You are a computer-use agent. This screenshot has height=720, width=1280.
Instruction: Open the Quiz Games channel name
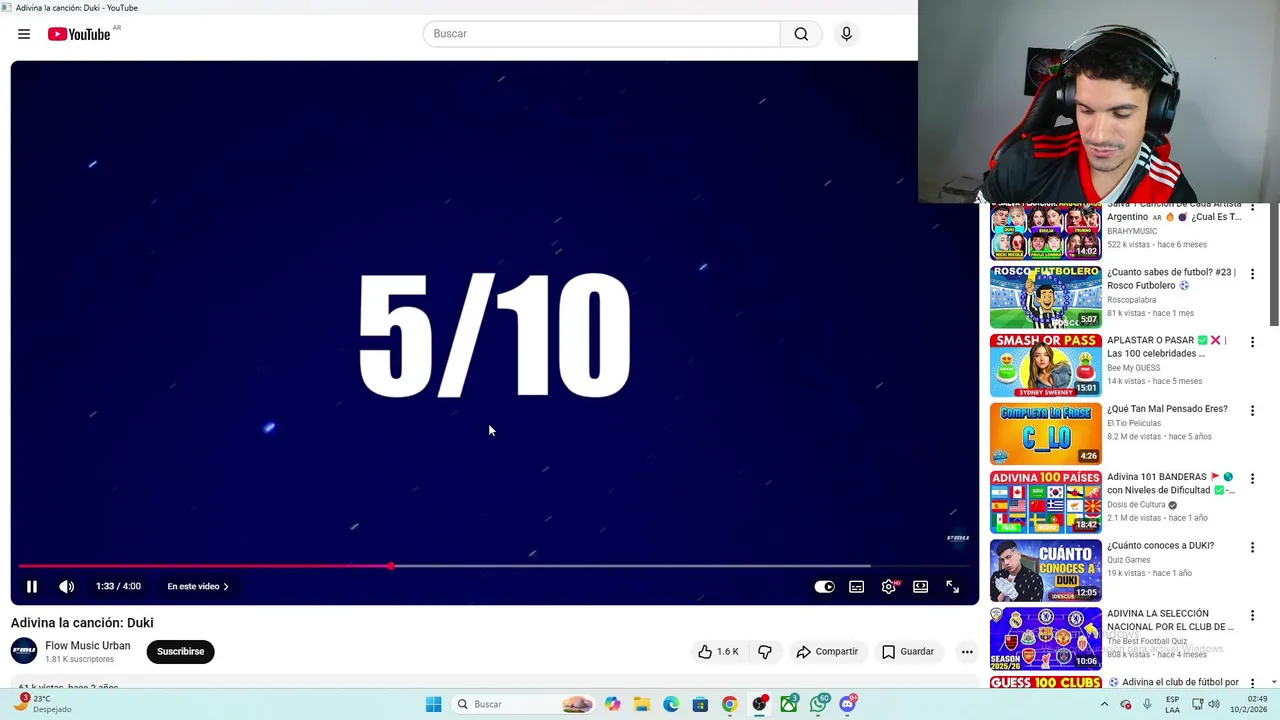tap(1128, 560)
